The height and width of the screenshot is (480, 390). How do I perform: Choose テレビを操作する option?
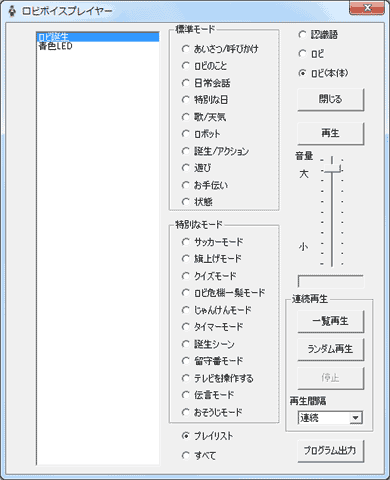click(185, 378)
